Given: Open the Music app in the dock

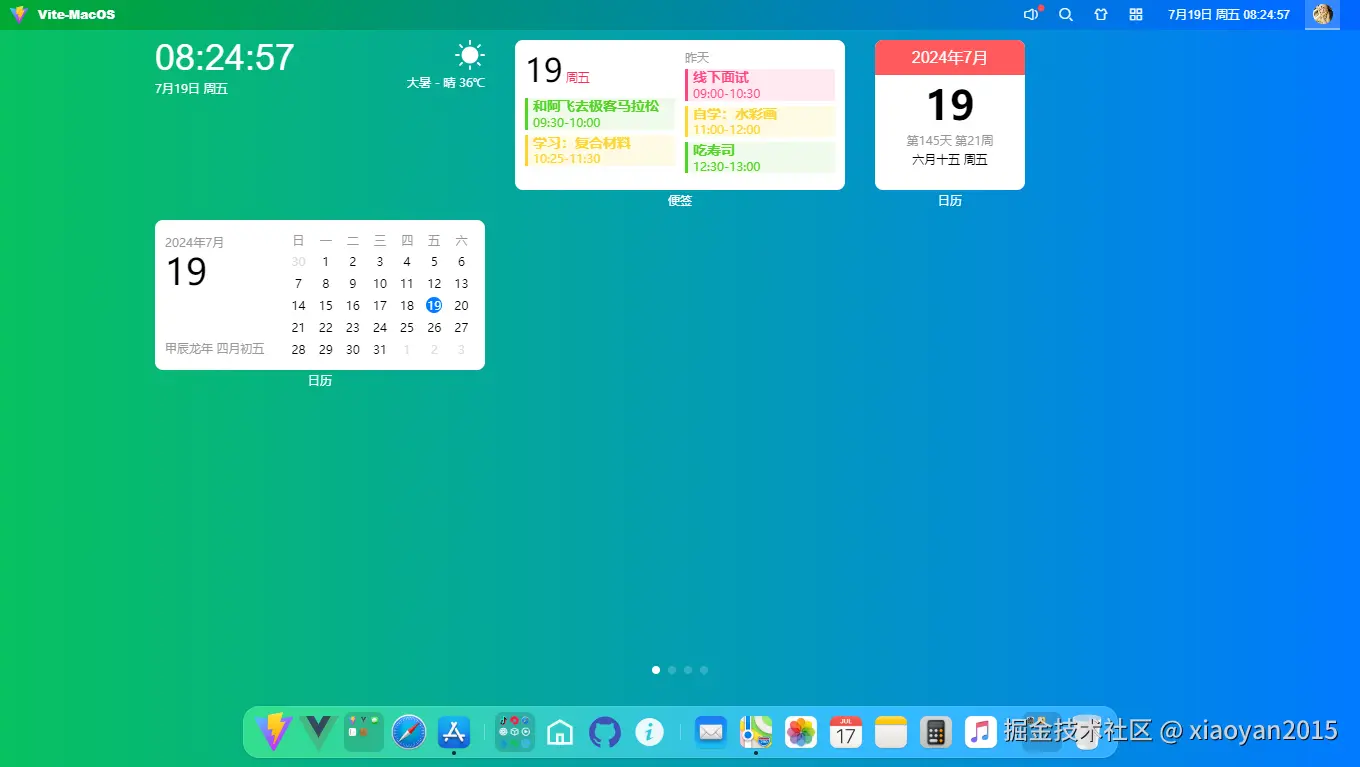Looking at the screenshot, I should click(x=981, y=732).
